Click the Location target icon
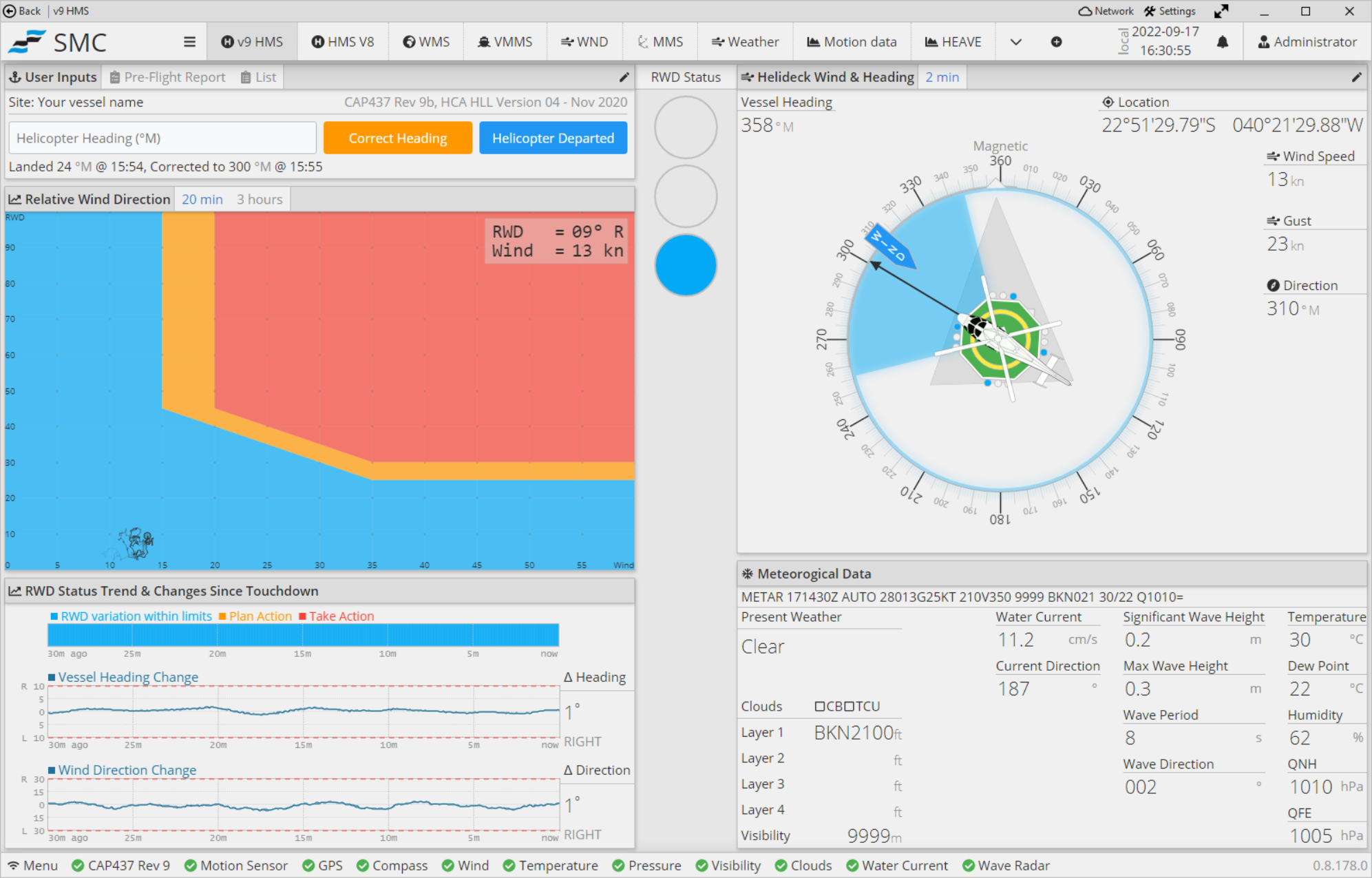Screen dimensions: 1372x878 [x=1108, y=102]
